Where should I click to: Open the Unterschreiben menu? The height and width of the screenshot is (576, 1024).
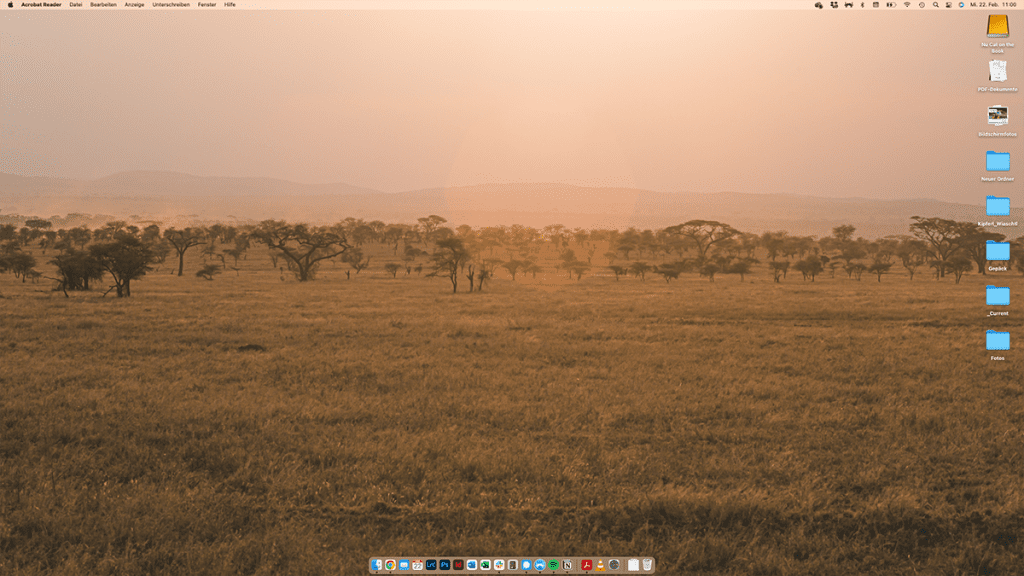(x=171, y=4)
